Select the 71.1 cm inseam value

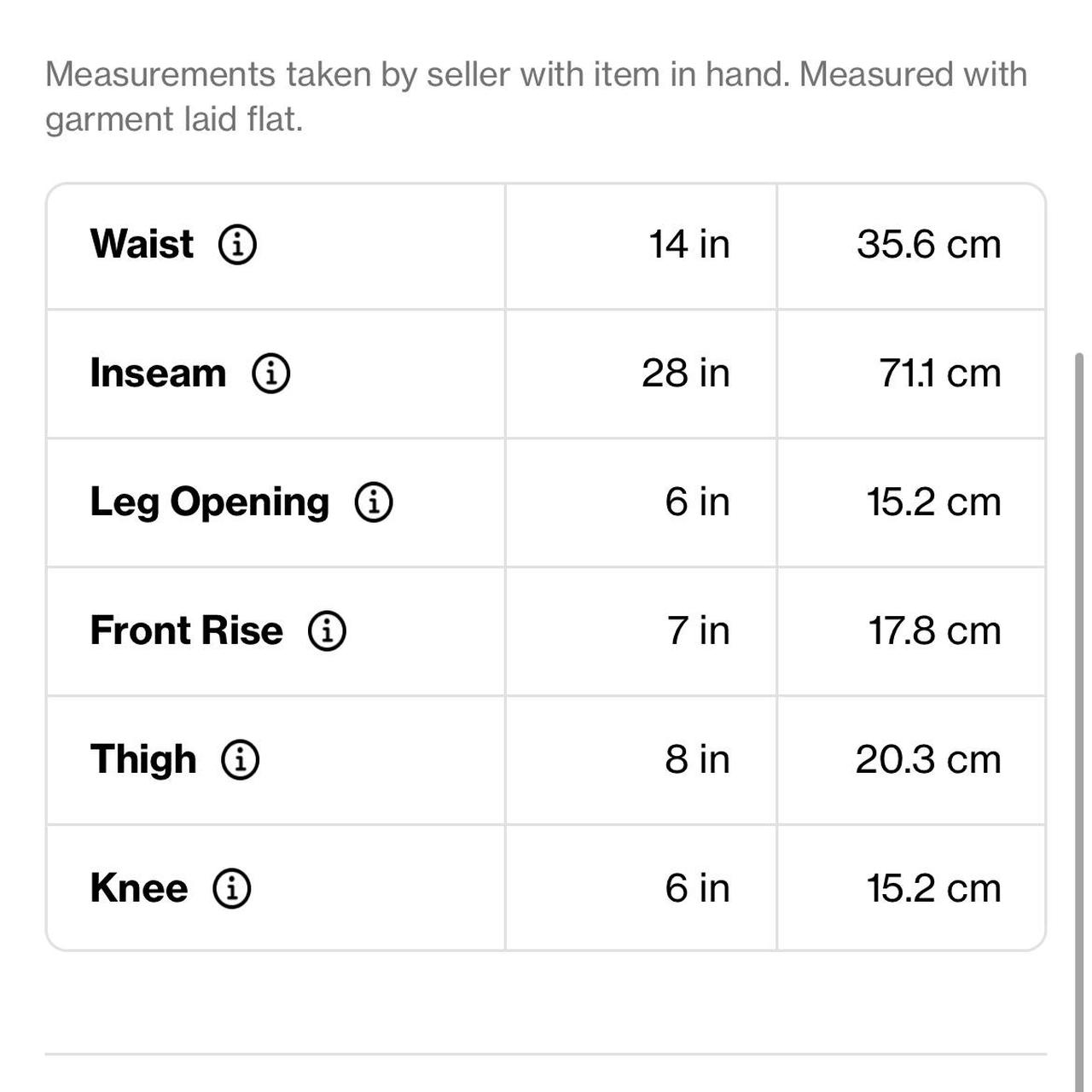point(940,374)
